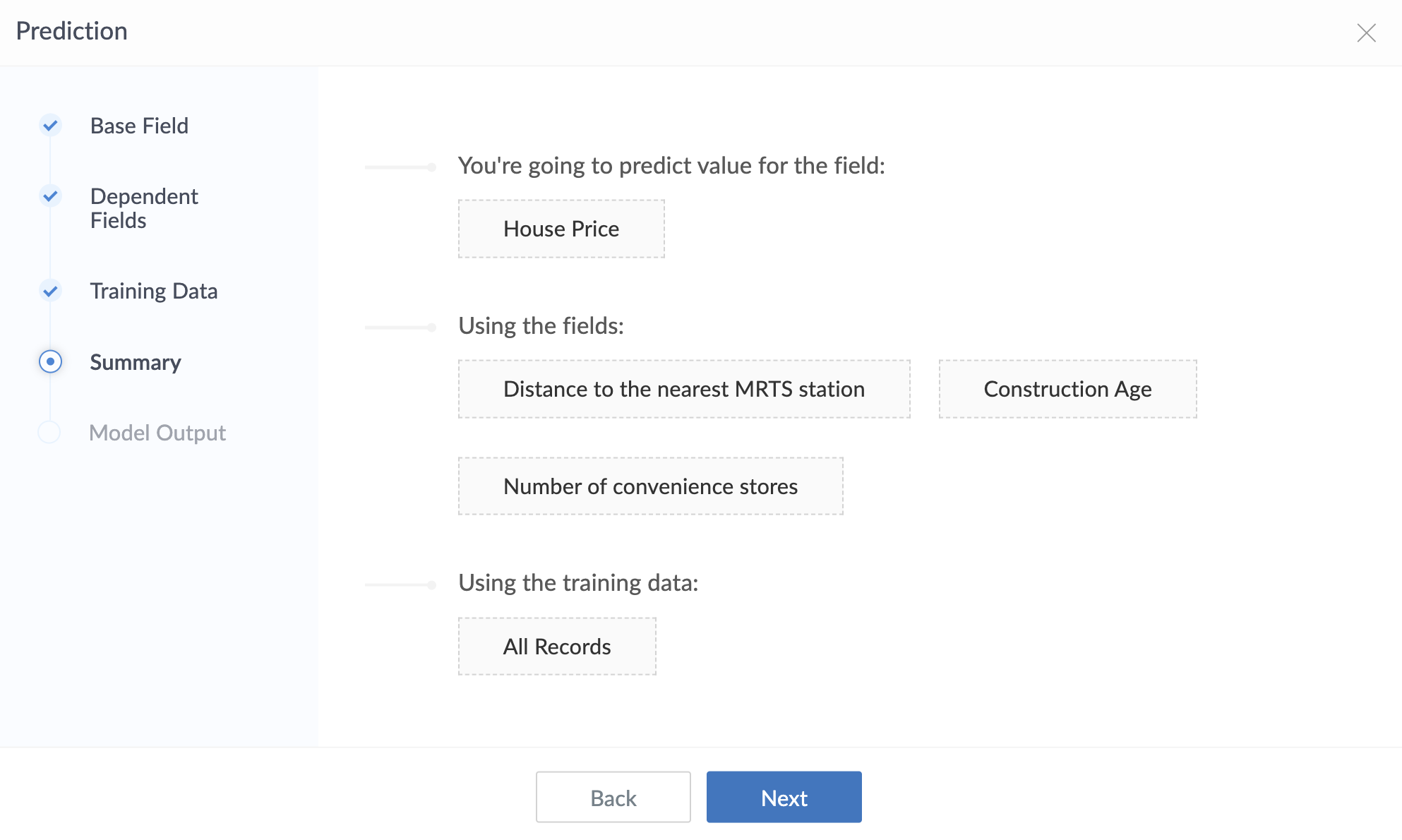1402x840 pixels.
Task: Click the Back button
Action: pos(613,797)
